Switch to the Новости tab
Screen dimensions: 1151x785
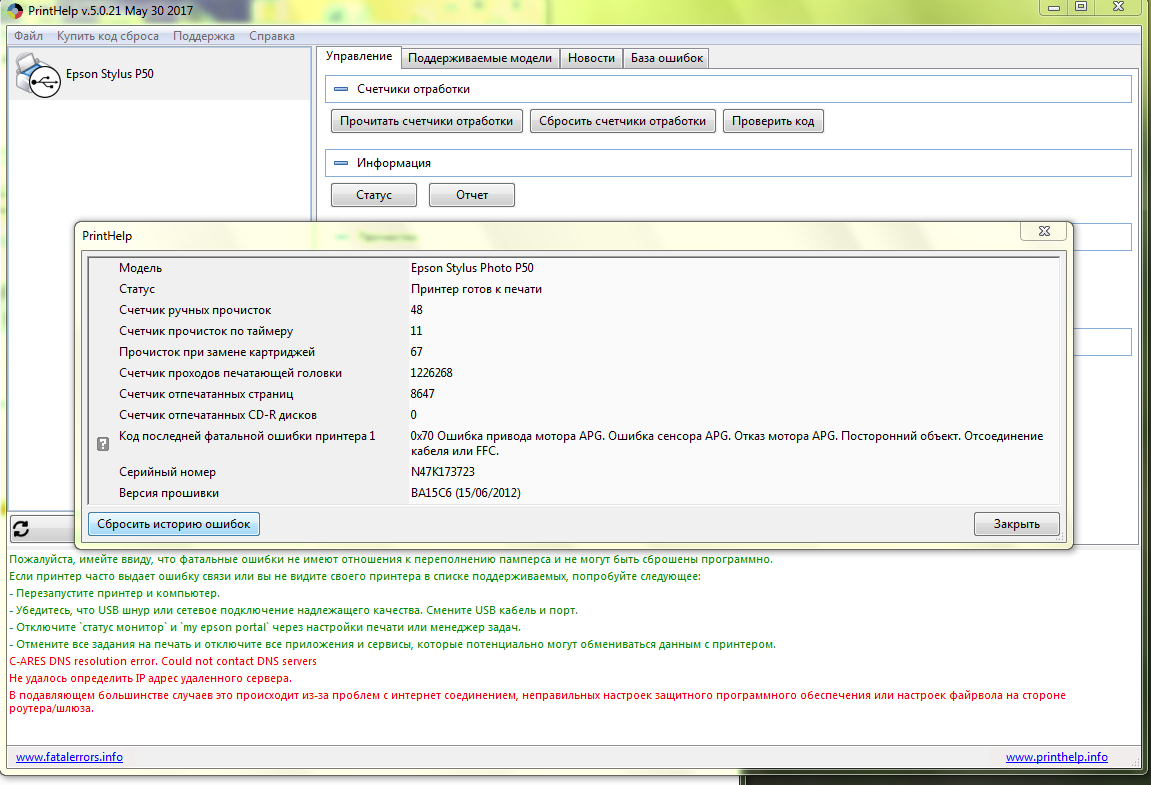(x=592, y=58)
